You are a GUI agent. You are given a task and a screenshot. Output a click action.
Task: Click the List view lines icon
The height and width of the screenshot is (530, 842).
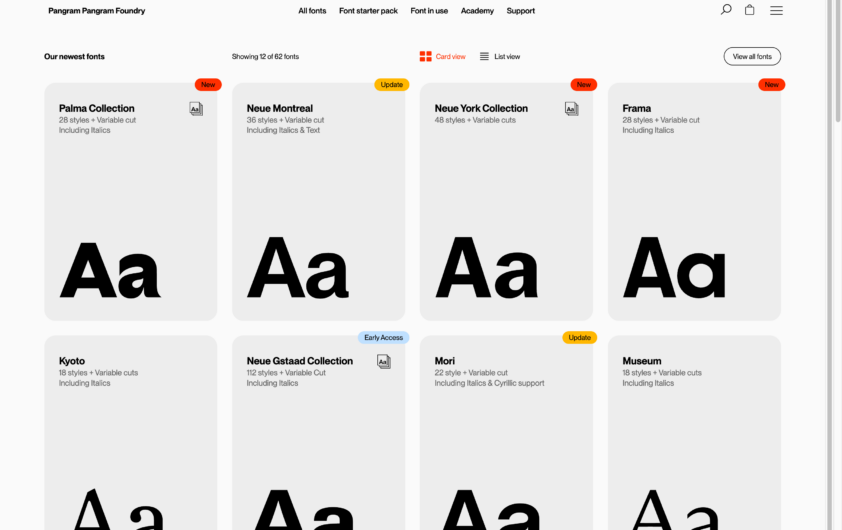pos(484,56)
